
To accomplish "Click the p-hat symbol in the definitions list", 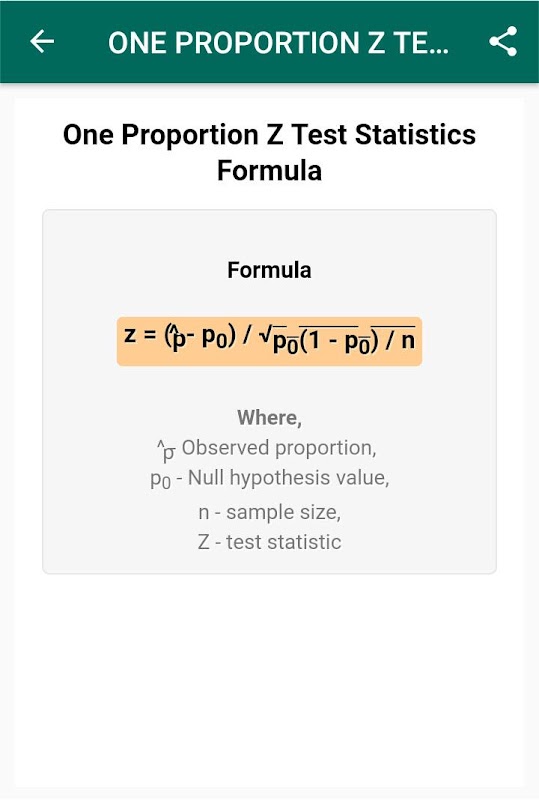I will pos(166,451).
